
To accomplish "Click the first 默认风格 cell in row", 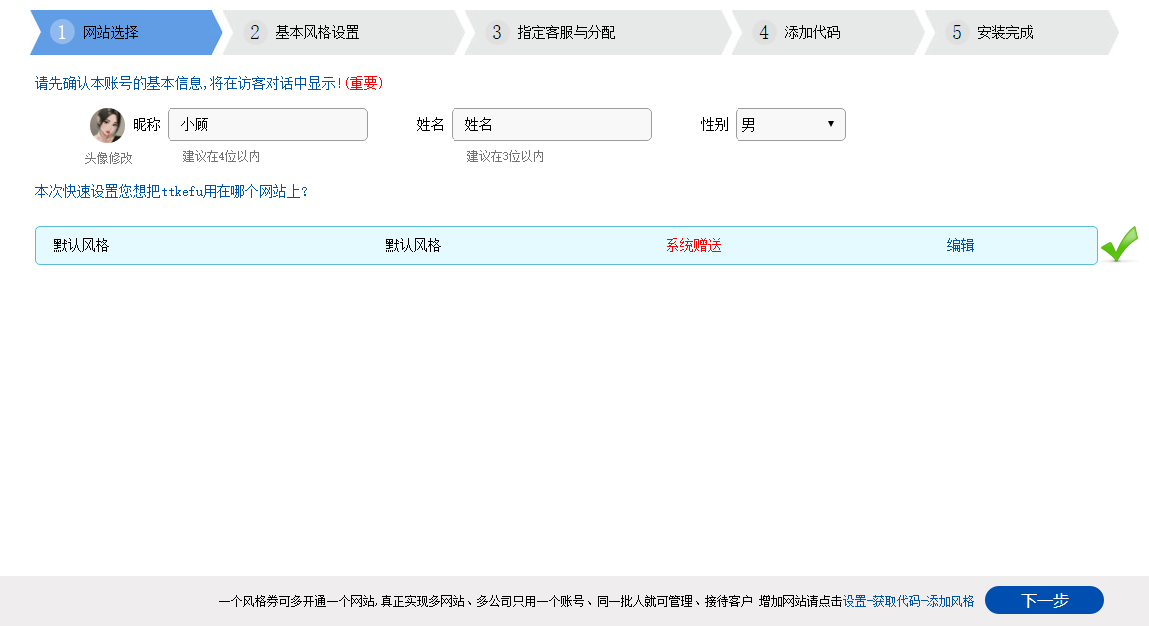I will point(81,246).
